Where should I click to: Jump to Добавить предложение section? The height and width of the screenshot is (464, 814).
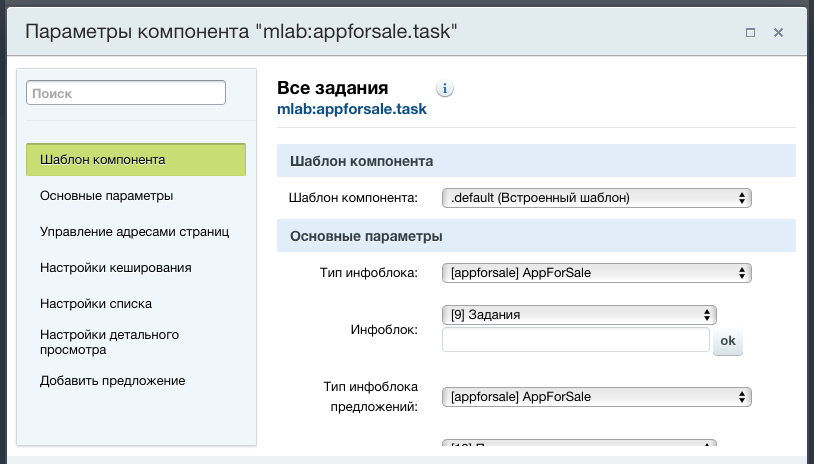pyautogui.click(x=113, y=380)
